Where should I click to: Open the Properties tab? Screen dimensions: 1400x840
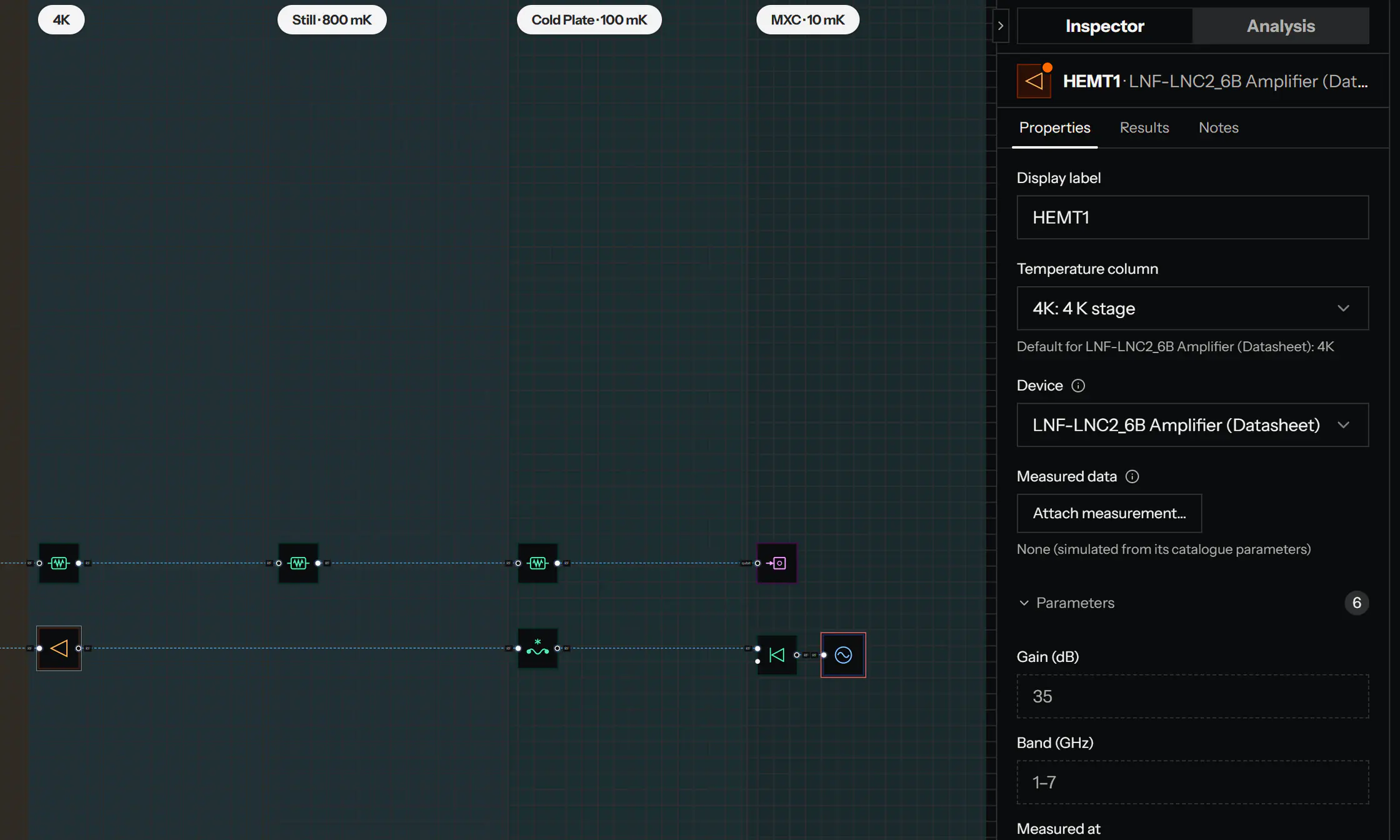coord(1054,127)
